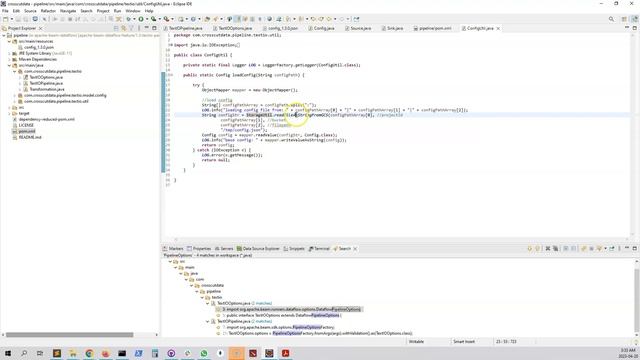Collapse TextIOOptions.java search results
The height and width of the screenshot is (360, 640).
tap(208, 303)
